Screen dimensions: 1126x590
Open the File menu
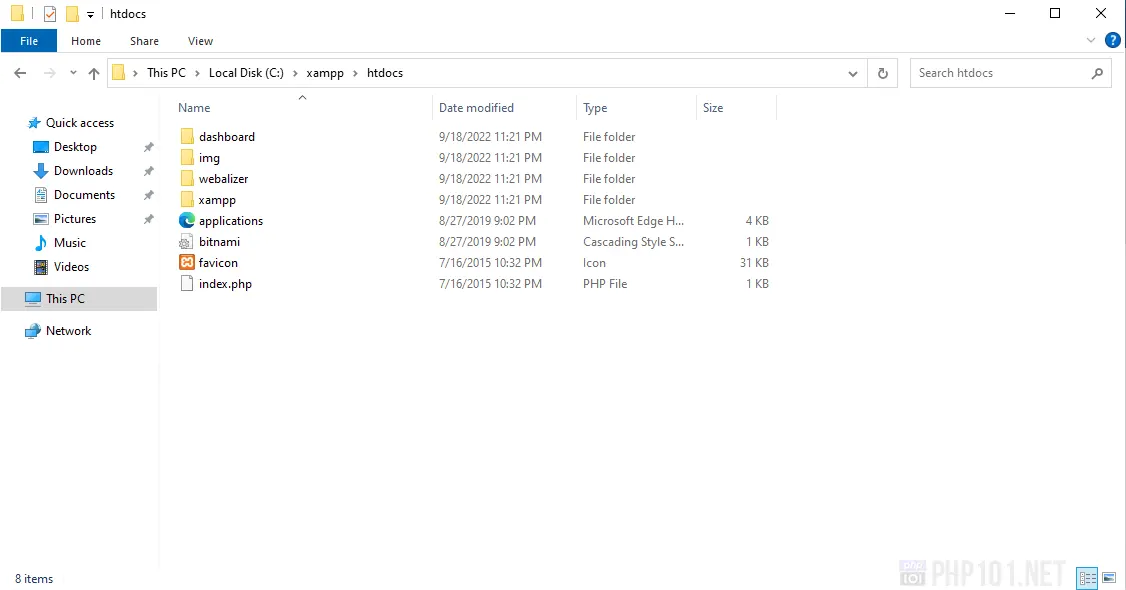[29, 41]
